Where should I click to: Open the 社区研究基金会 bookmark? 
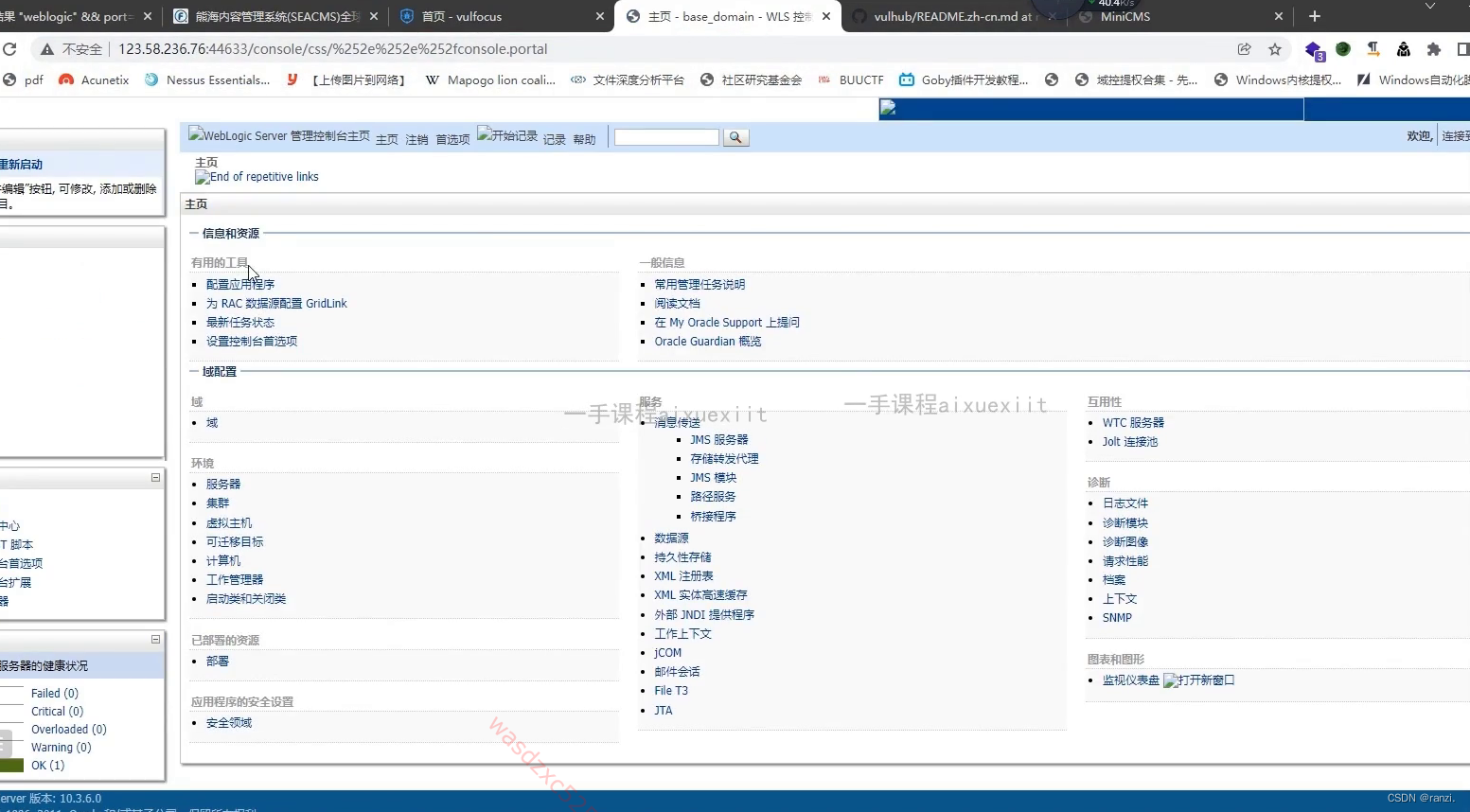pyautogui.click(x=751, y=80)
